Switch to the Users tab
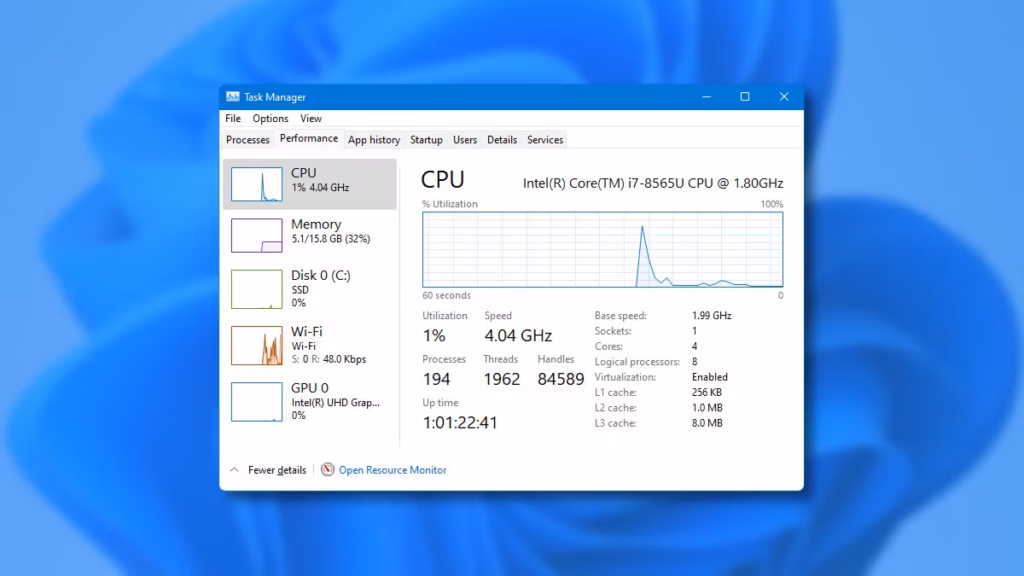The width and height of the screenshot is (1024, 576). point(465,140)
